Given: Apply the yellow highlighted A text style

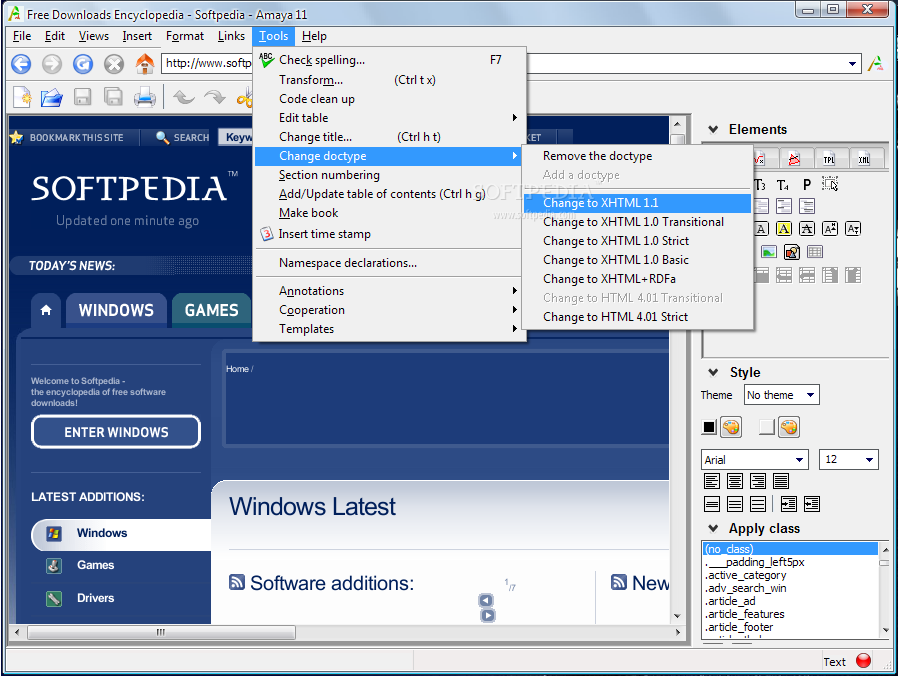Looking at the screenshot, I should tap(783, 229).
